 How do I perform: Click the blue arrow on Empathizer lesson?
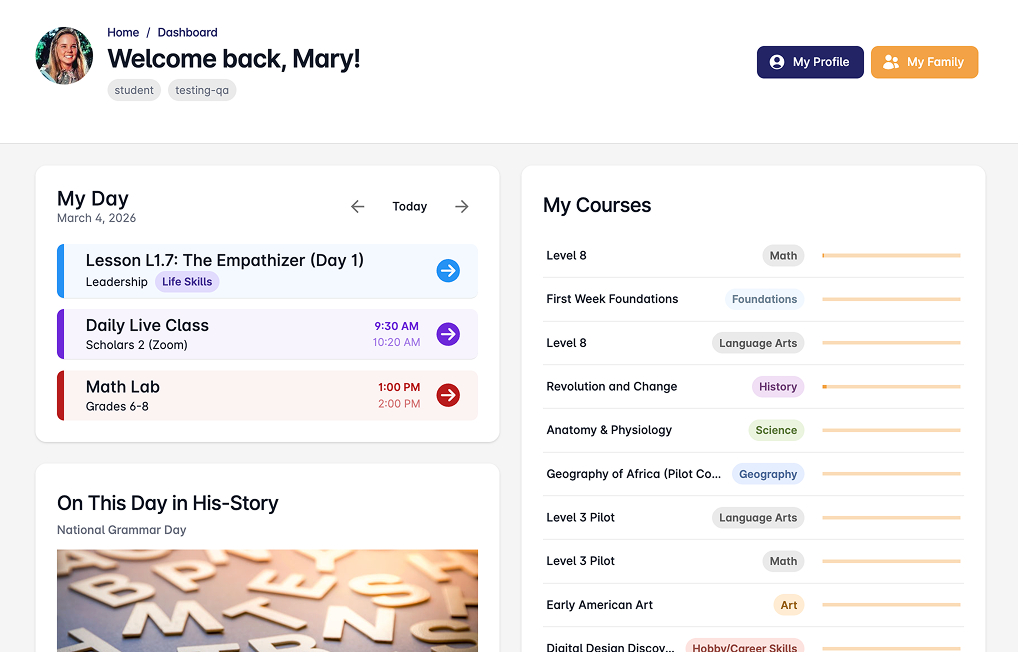click(448, 270)
